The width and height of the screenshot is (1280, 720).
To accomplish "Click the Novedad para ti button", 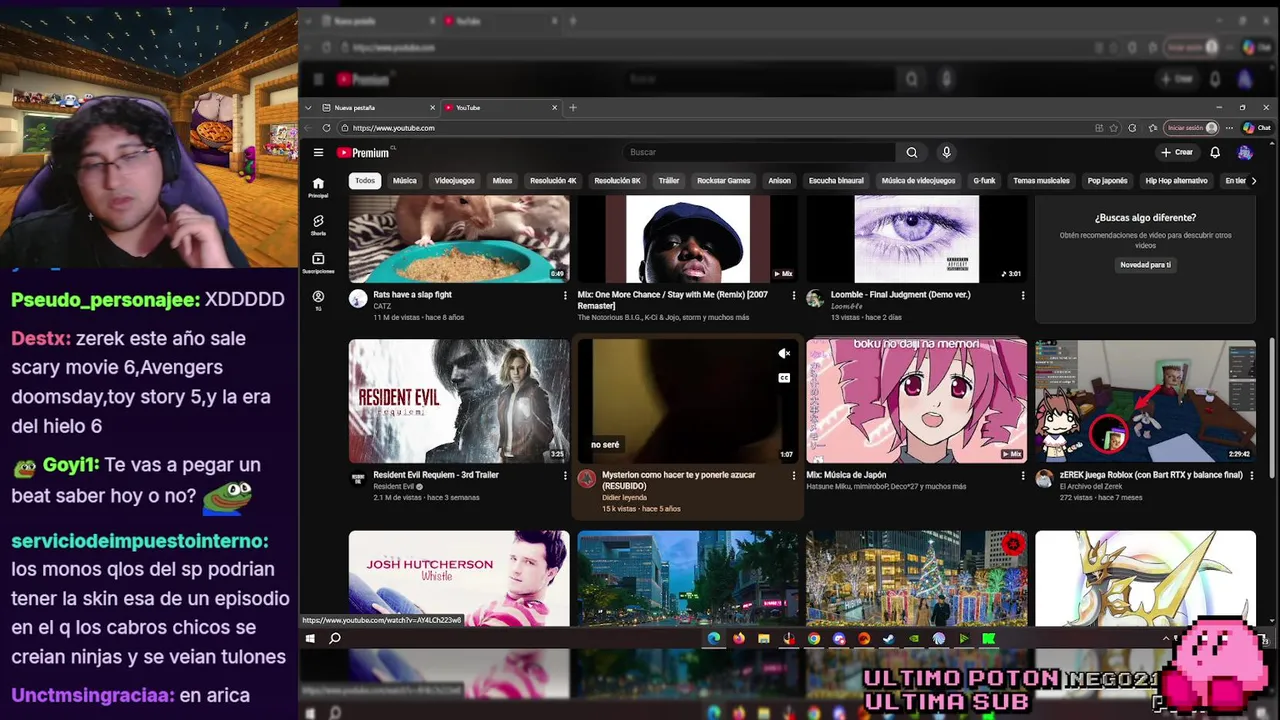I will (1145, 265).
